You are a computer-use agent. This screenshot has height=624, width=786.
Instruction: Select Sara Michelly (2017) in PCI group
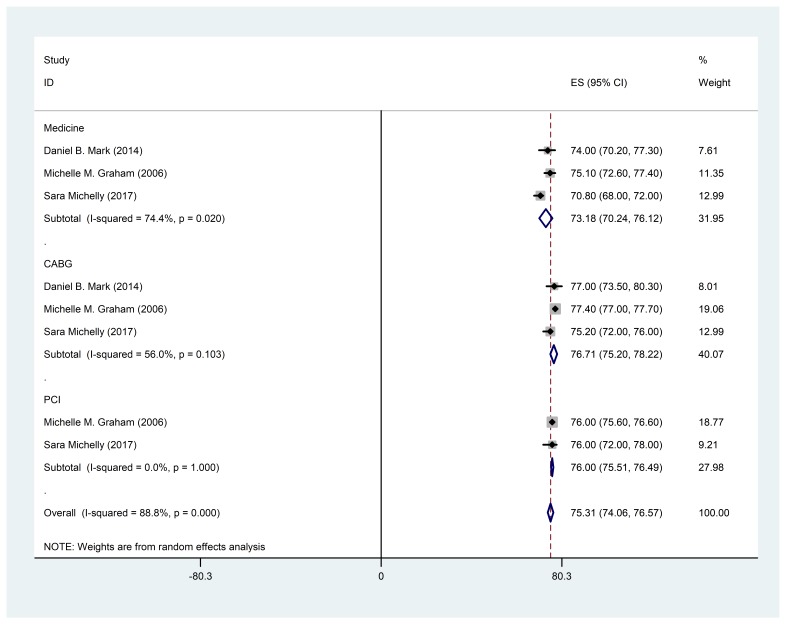pos(90,445)
